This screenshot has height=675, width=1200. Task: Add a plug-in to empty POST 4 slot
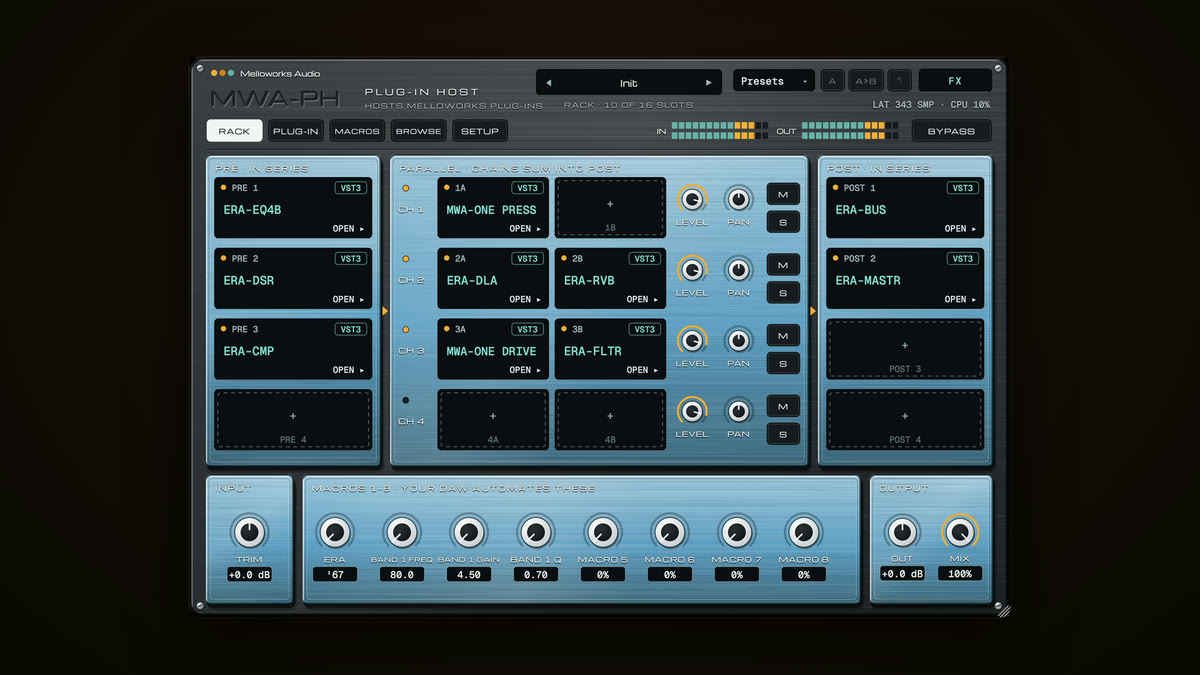905,420
